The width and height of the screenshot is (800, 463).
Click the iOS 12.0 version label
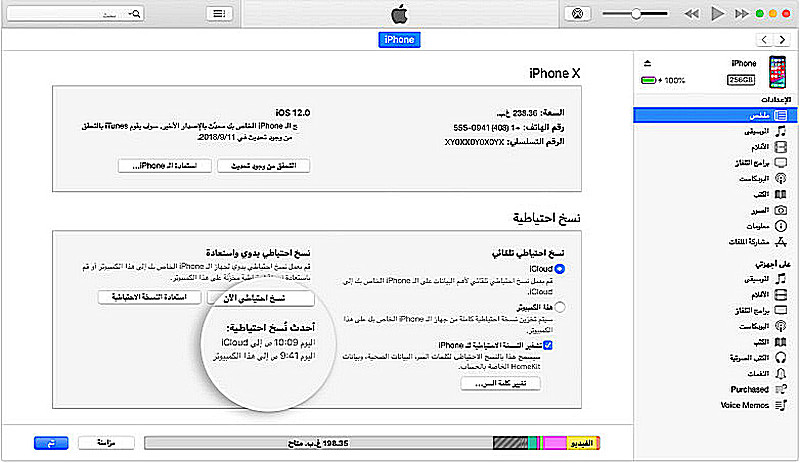pos(293,112)
